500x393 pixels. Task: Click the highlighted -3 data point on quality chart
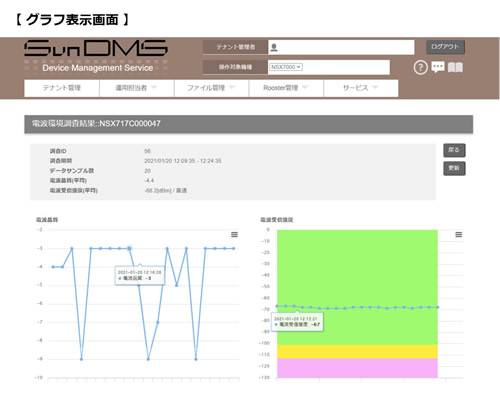point(129,248)
